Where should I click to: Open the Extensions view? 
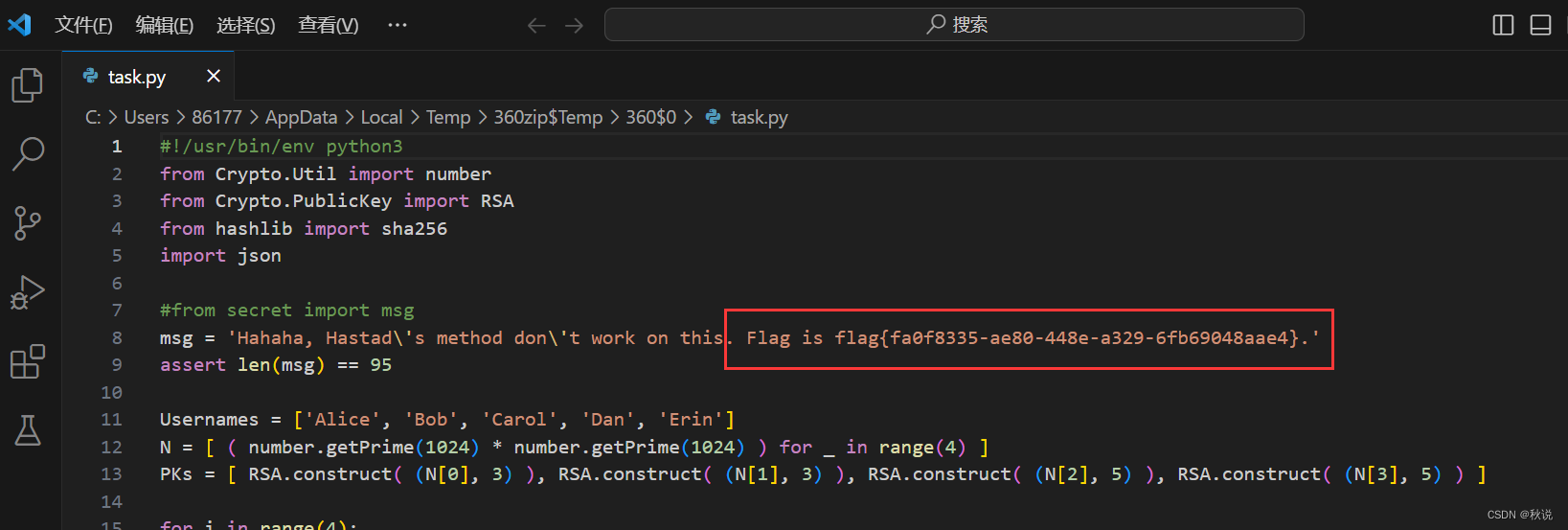click(x=28, y=361)
